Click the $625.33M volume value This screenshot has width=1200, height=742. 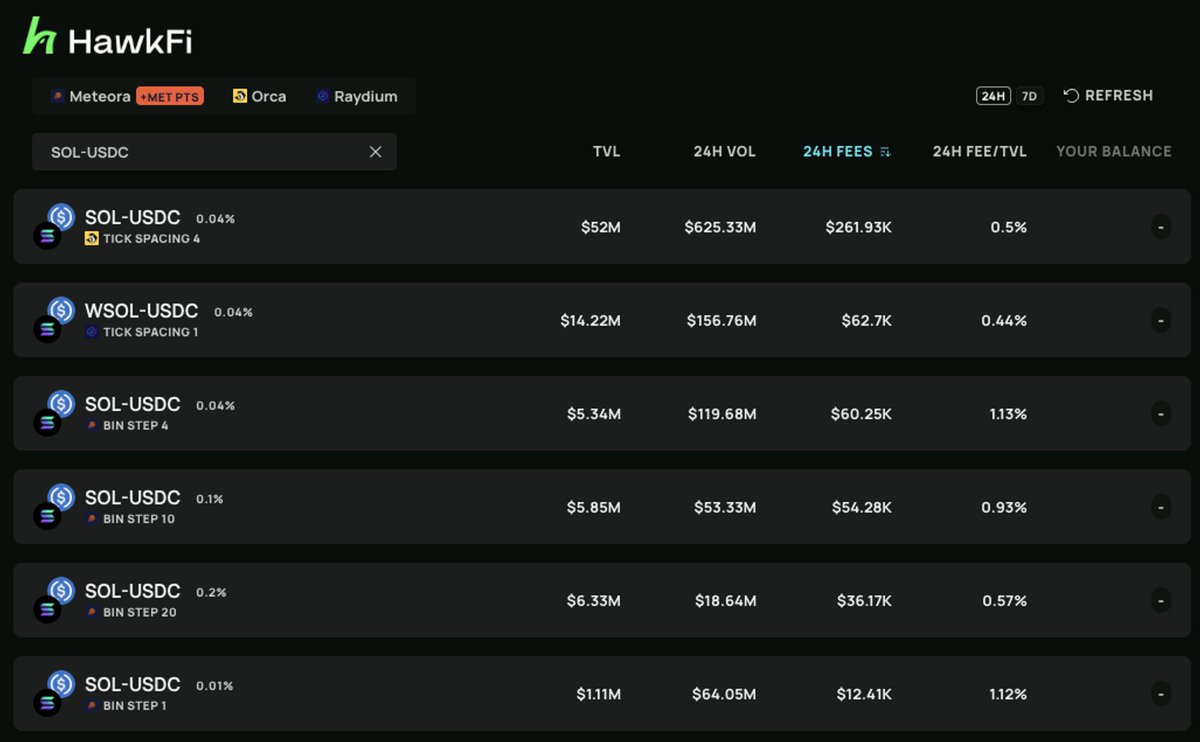(720, 227)
